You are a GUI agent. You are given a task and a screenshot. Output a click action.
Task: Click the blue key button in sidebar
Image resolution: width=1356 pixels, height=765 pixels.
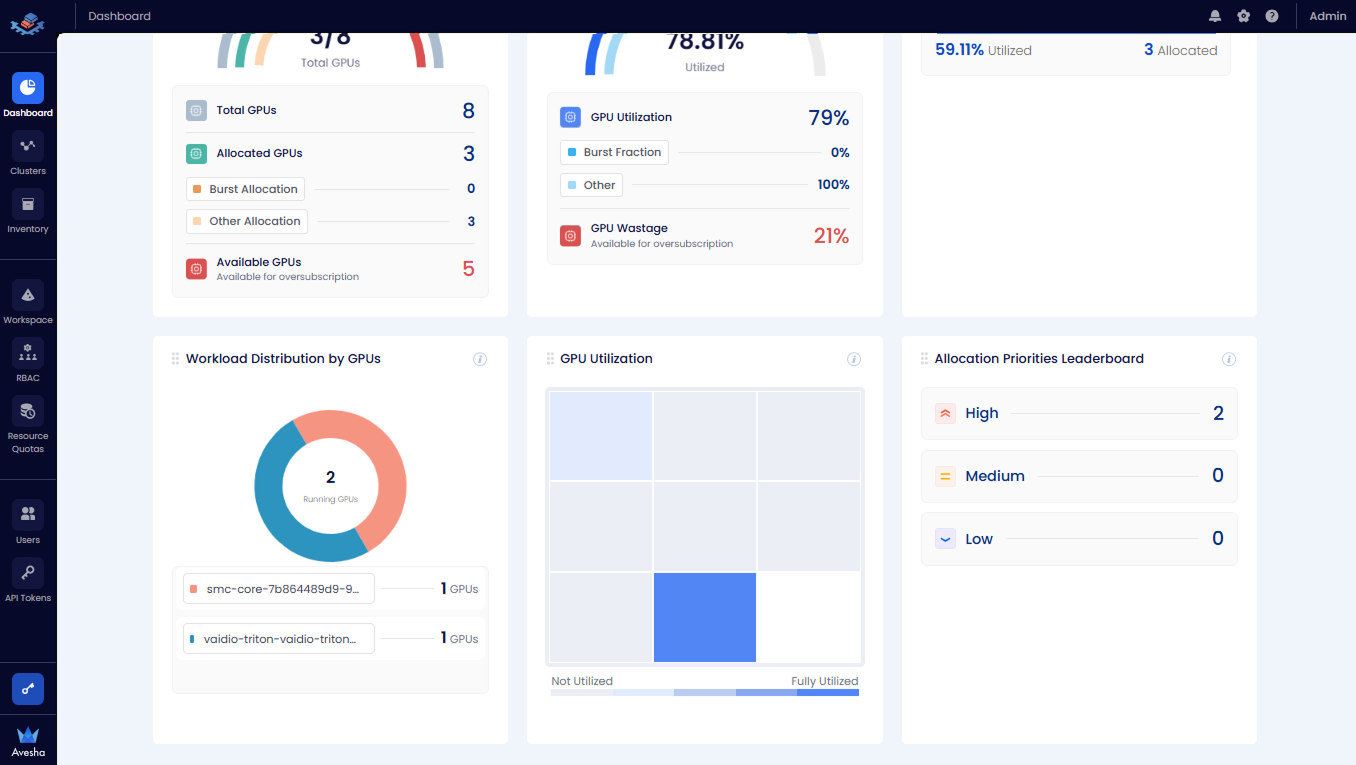tap(28, 689)
